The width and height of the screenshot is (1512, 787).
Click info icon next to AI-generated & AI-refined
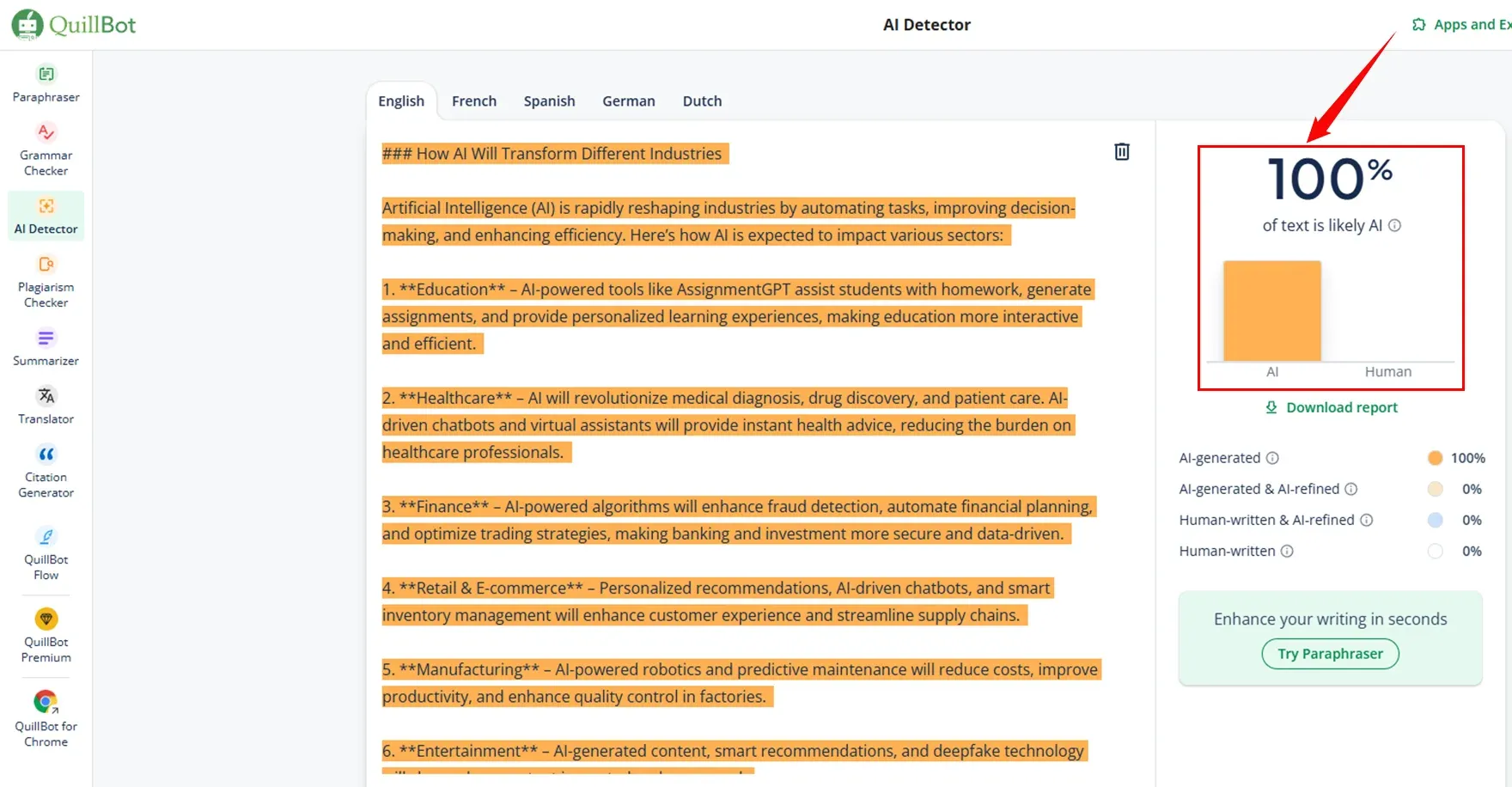pyautogui.click(x=1350, y=489)
